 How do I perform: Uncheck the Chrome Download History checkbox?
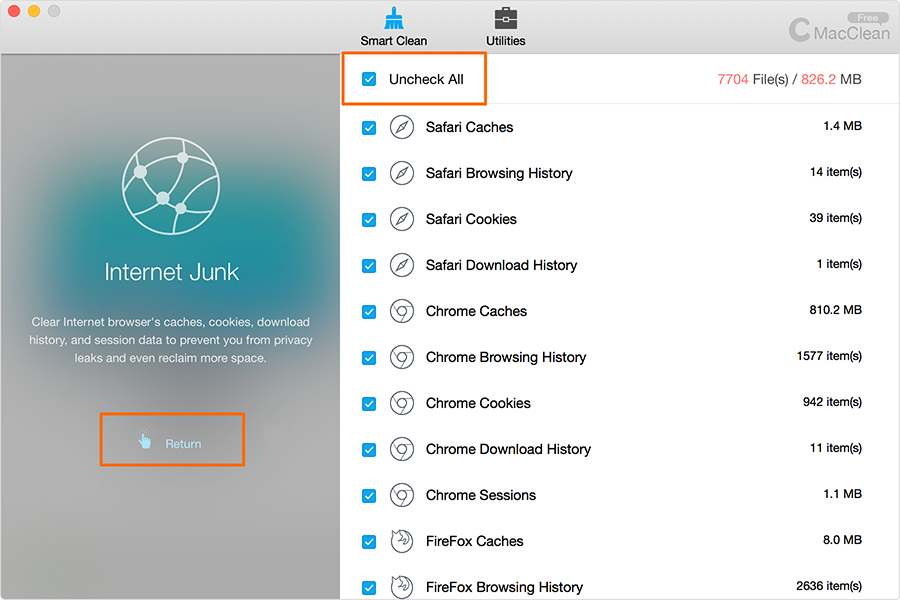tap(369, 449)
